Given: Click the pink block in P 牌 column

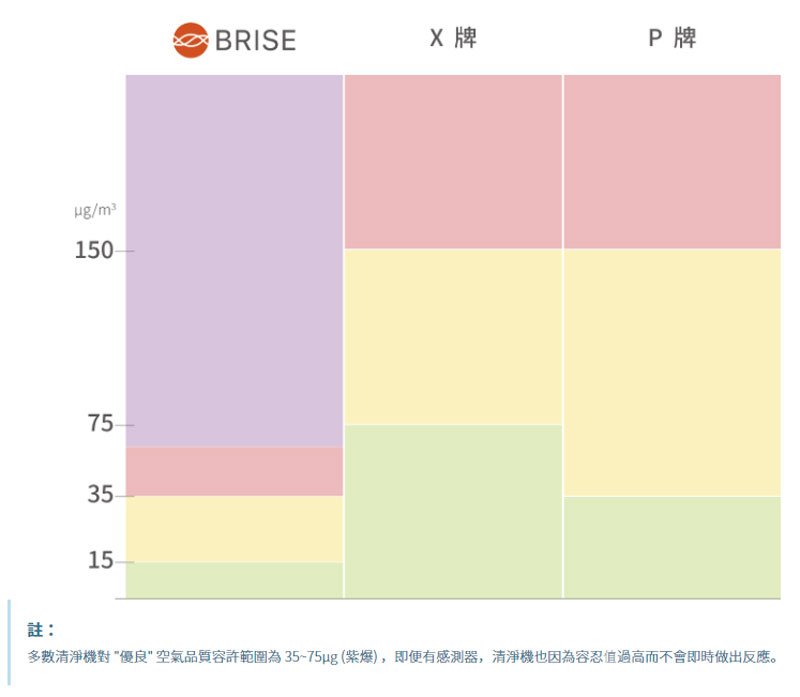Looking at the screenshot, I should coord(672,162).
